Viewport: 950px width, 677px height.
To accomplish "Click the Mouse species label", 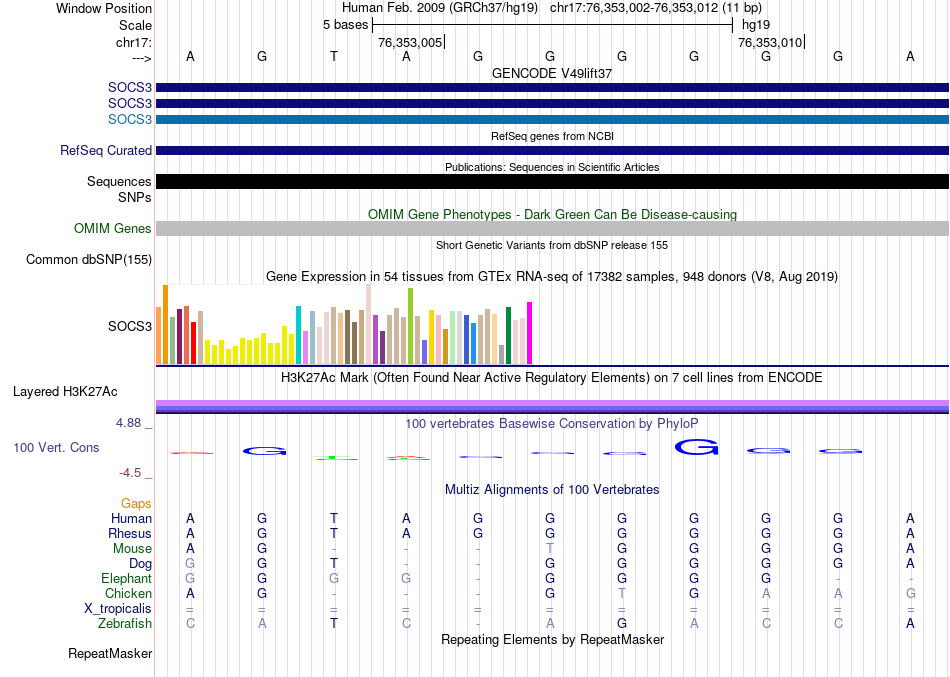I will tap(132, 549).
